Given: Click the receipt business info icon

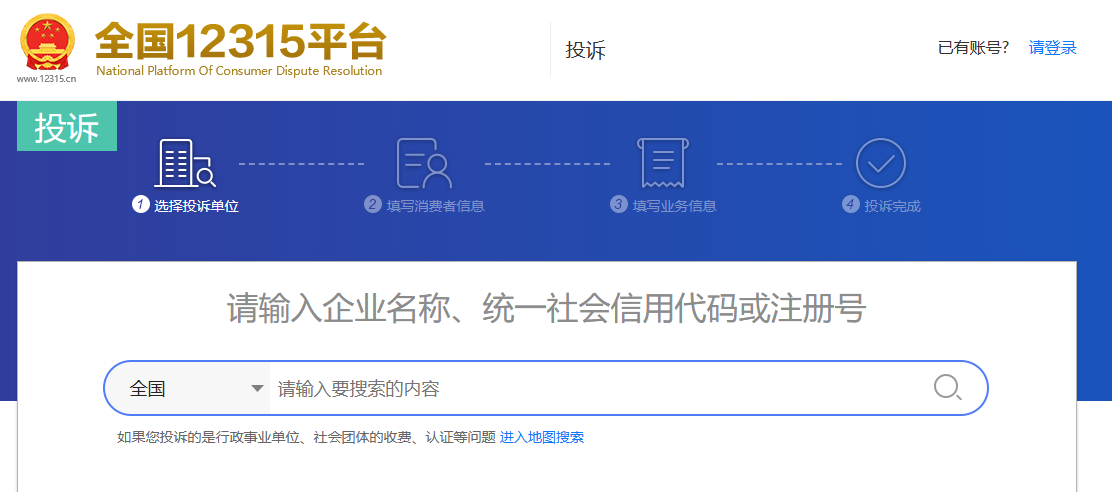Looking at the screenshot, I should 663,163.
